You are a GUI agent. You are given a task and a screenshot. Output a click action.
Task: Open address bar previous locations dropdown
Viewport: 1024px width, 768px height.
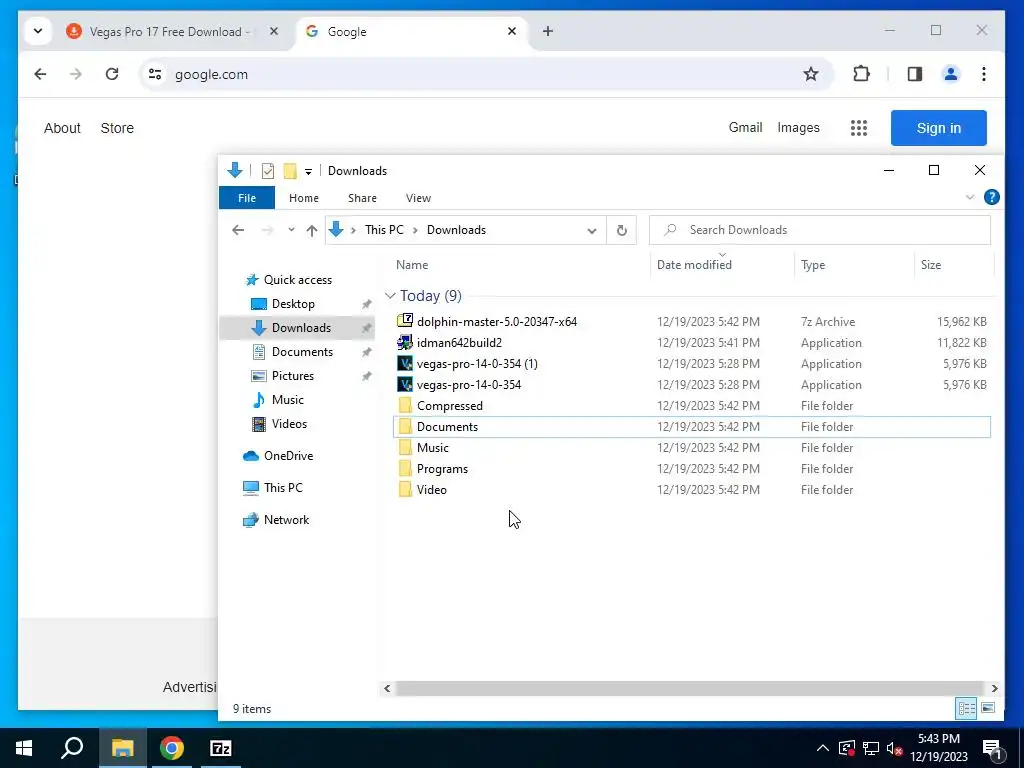(x=592, y=230)
